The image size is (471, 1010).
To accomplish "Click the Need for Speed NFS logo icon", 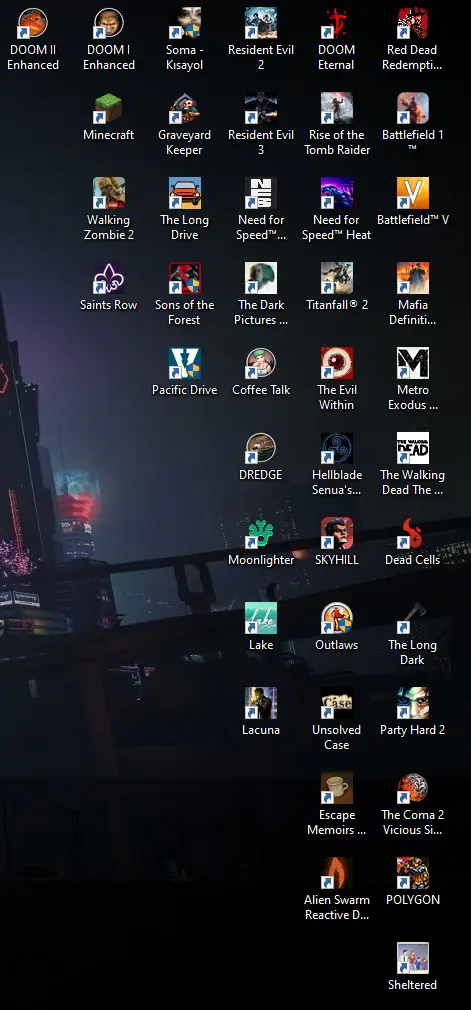I will tap(261, 194).
